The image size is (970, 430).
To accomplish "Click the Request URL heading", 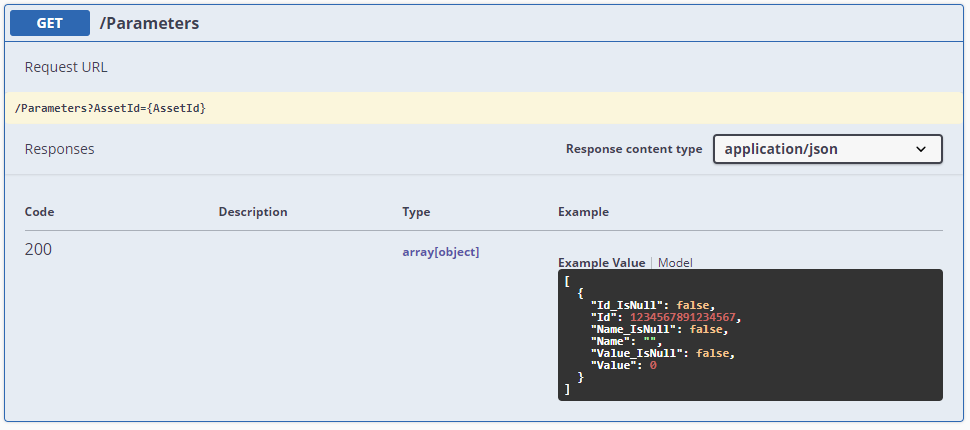I will tap(66, 67).
